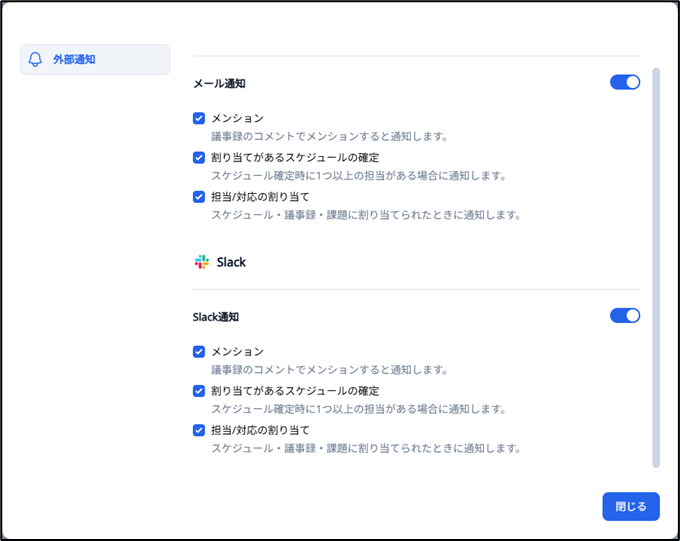Disable the Slack通知 toggle switch
This screenshot has width=680, height=541.
(625, 316)
